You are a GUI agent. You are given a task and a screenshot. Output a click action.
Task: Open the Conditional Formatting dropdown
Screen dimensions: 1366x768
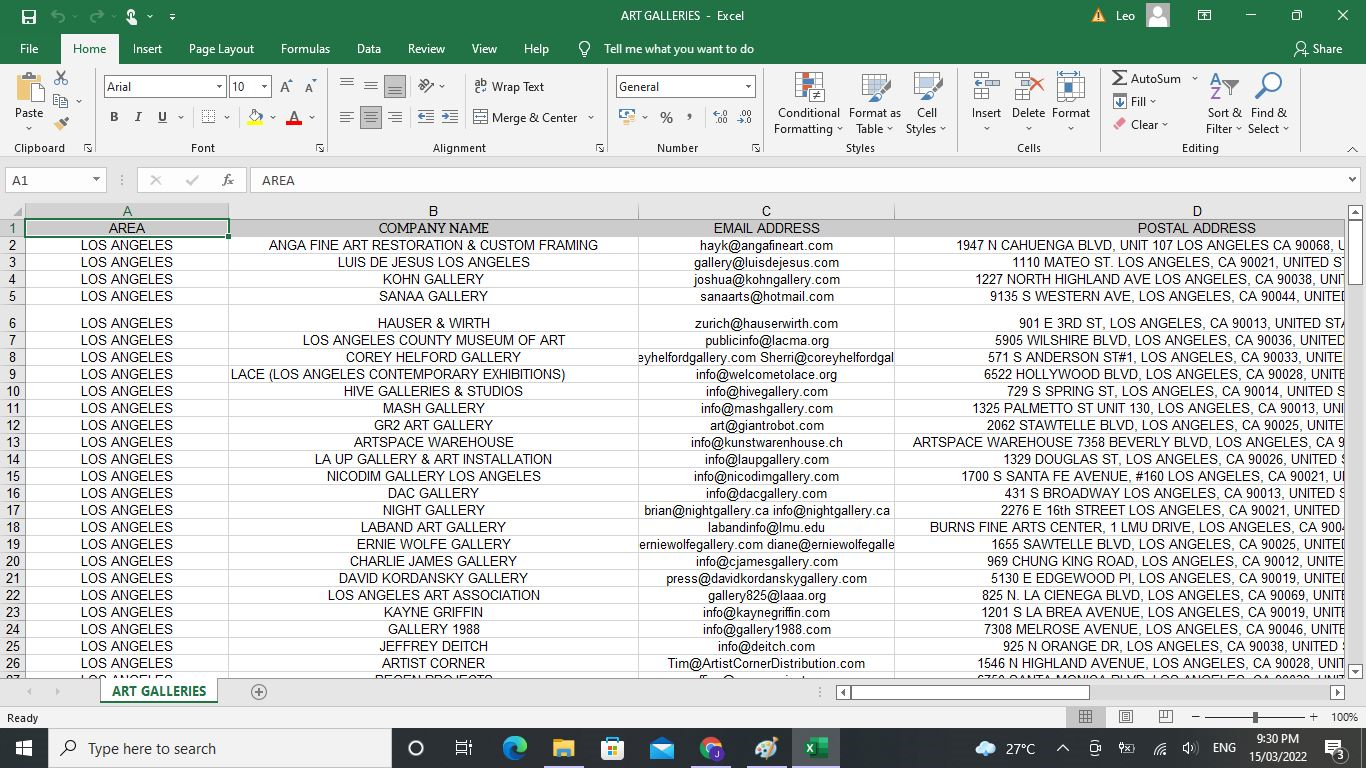click(x=809, y=103)
